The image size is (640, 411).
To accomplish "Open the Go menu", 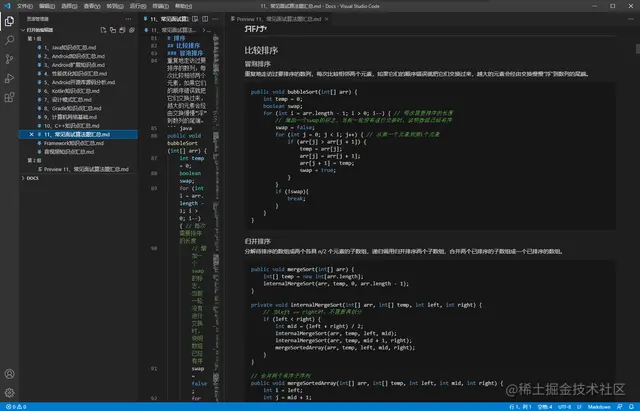I will [115, 6].
